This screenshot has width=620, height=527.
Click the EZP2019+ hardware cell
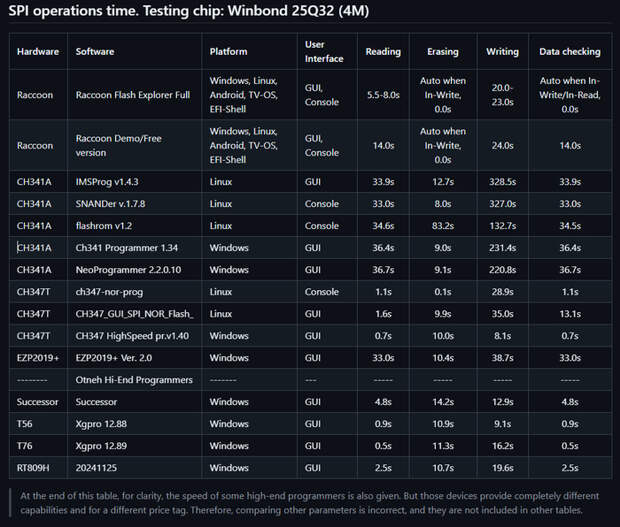(38, 358)
